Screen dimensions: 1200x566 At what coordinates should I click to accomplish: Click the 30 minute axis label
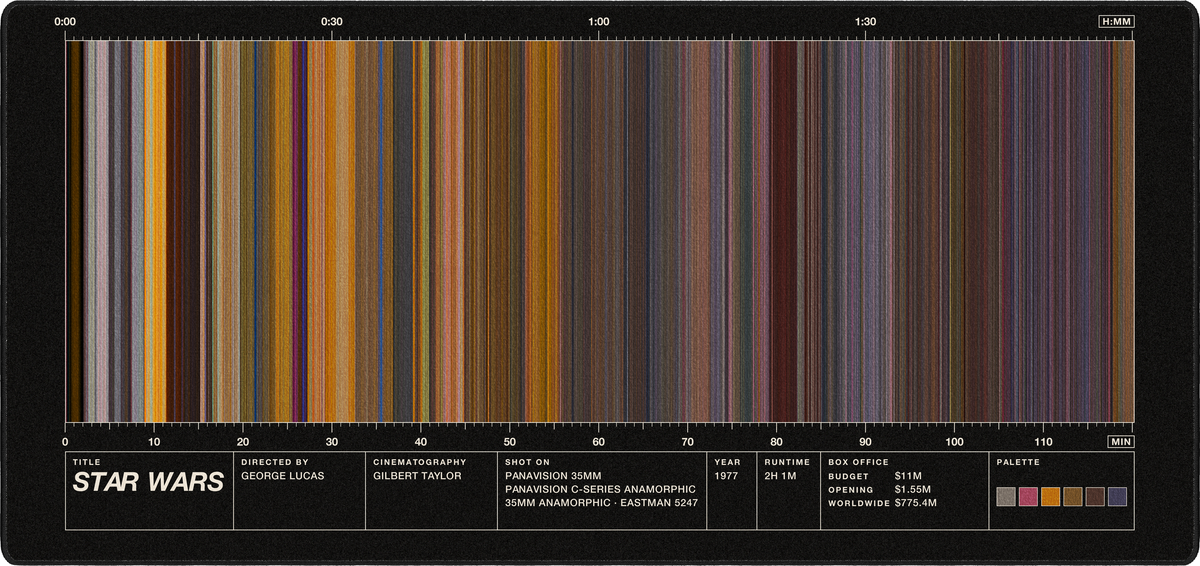(332, 441)
